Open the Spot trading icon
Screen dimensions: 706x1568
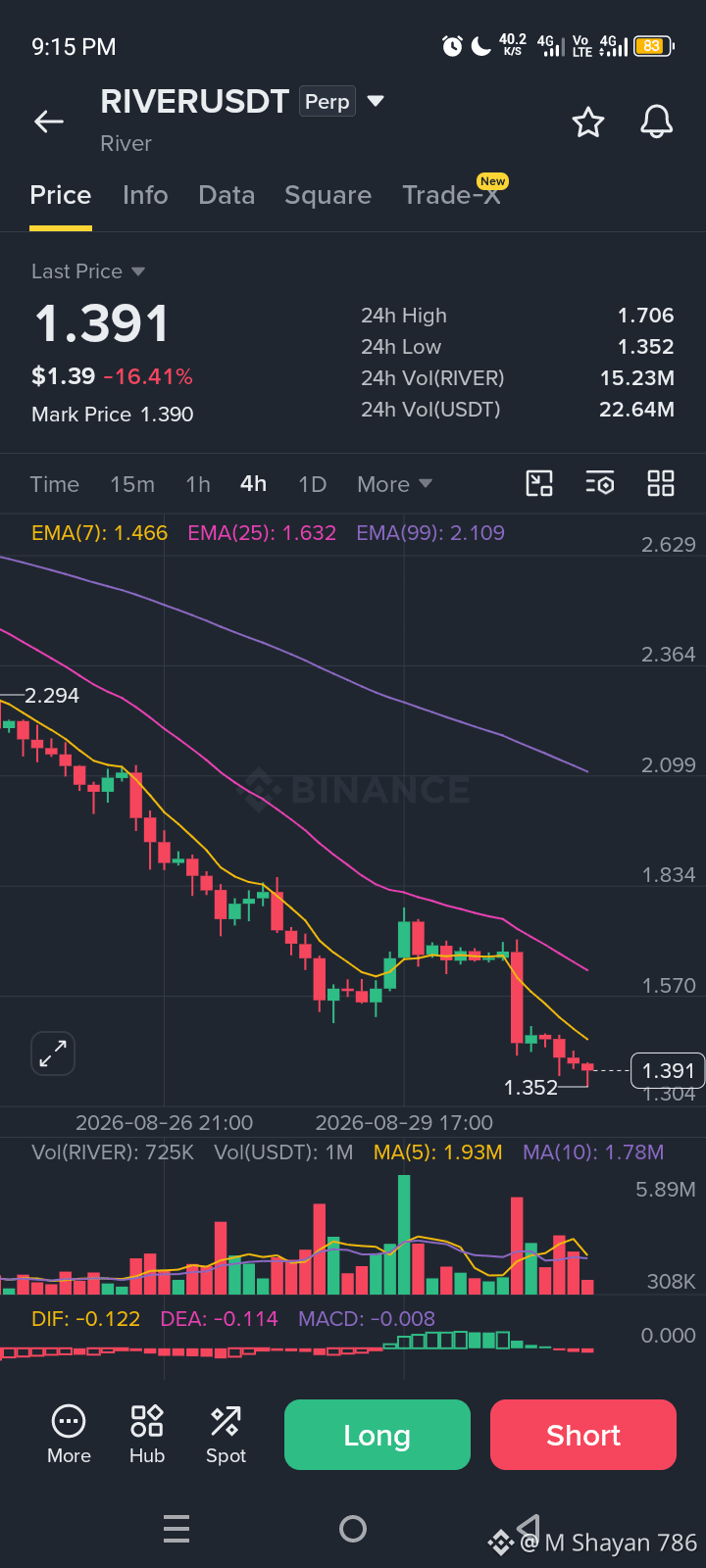(226, 1435)
